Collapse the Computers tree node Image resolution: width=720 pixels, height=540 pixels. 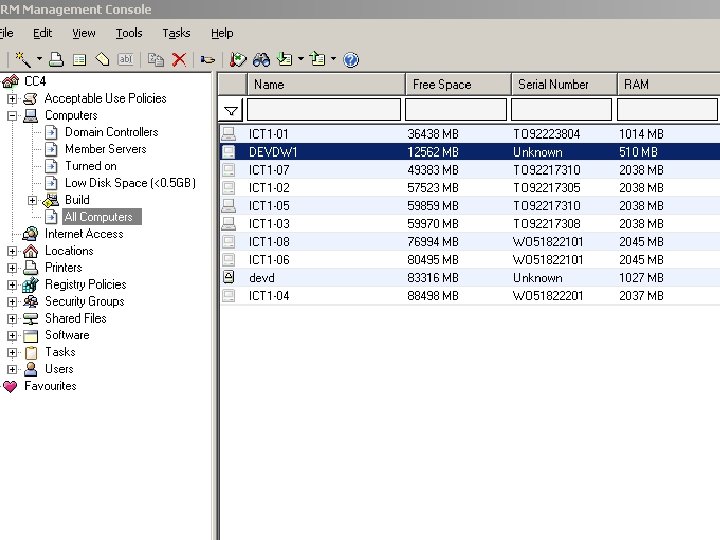12,116
